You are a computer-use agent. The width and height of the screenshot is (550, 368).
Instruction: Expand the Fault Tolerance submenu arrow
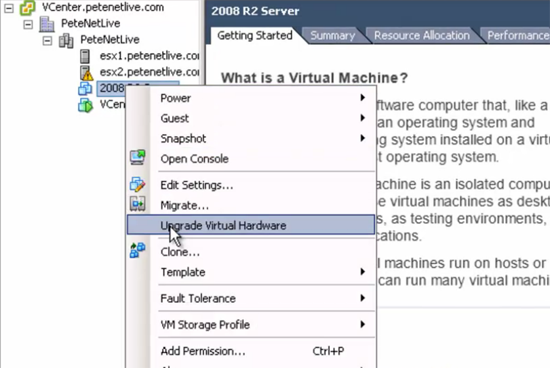click(x=363, y=298)
